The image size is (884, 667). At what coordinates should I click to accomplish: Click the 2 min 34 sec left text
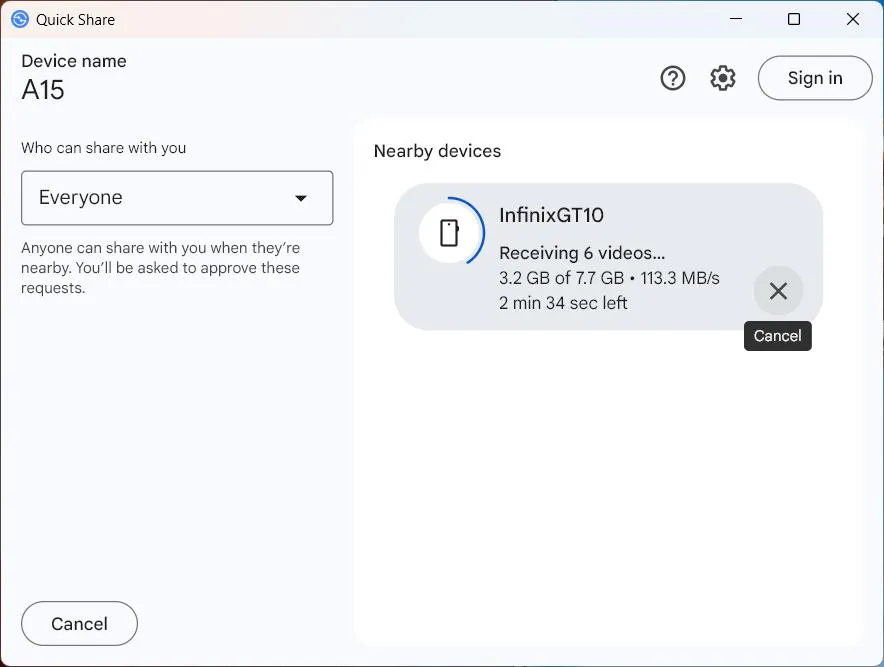pos(563,303)
